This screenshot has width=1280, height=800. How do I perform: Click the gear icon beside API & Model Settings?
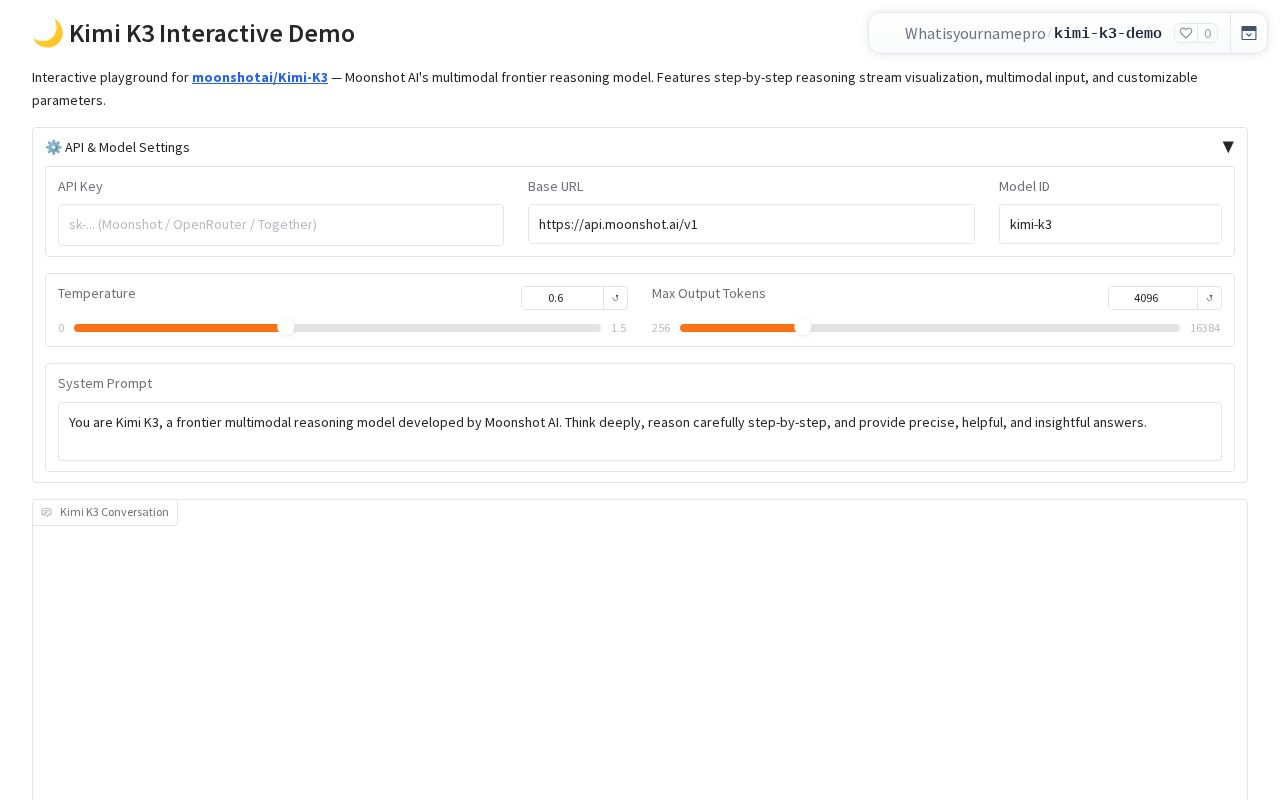point(53,147)
